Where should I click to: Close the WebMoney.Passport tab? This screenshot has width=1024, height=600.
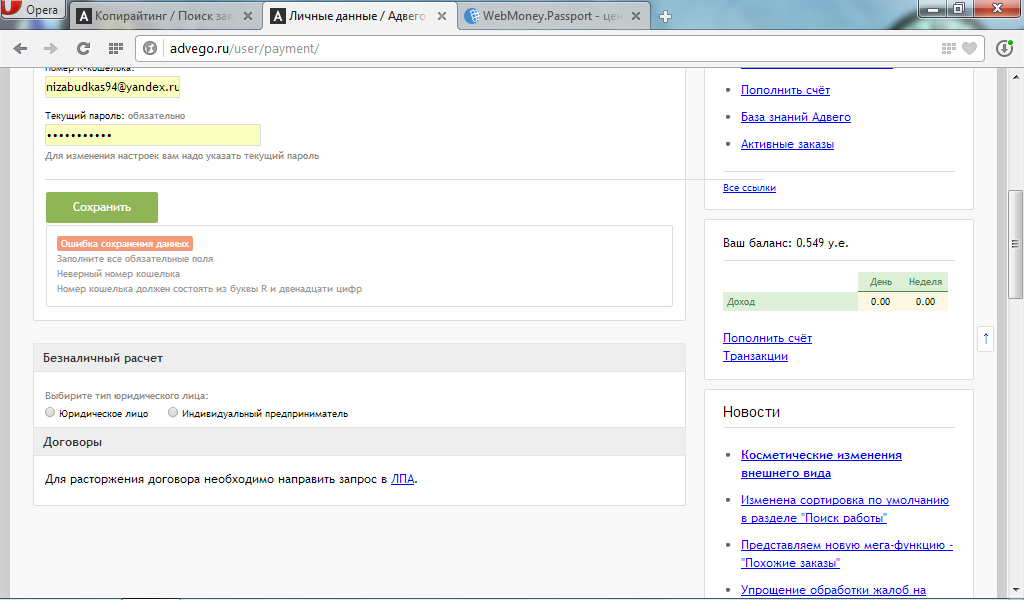pos(635,16)
